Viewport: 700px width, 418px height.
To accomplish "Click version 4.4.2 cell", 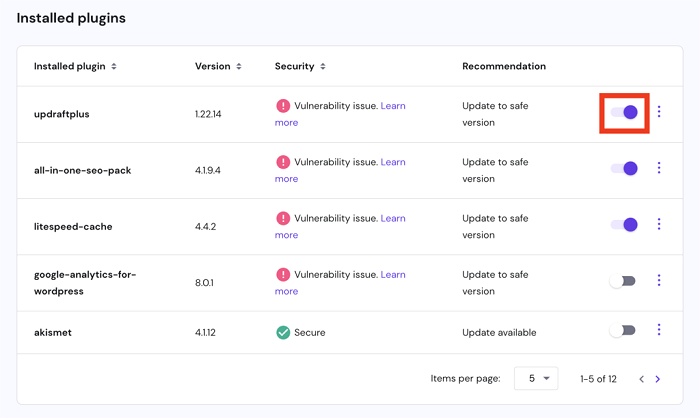I will 205,226.
